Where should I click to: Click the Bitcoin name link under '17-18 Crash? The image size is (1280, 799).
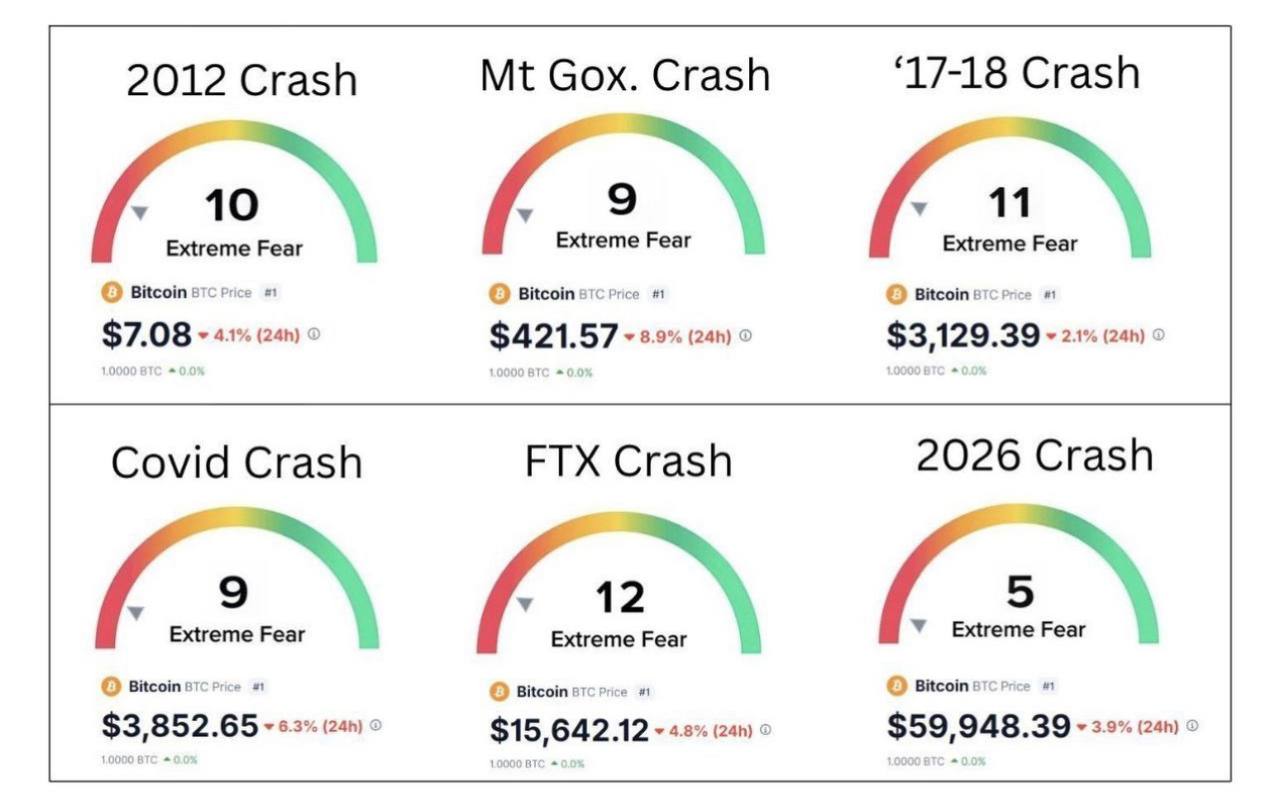click(x=941, y=295)
